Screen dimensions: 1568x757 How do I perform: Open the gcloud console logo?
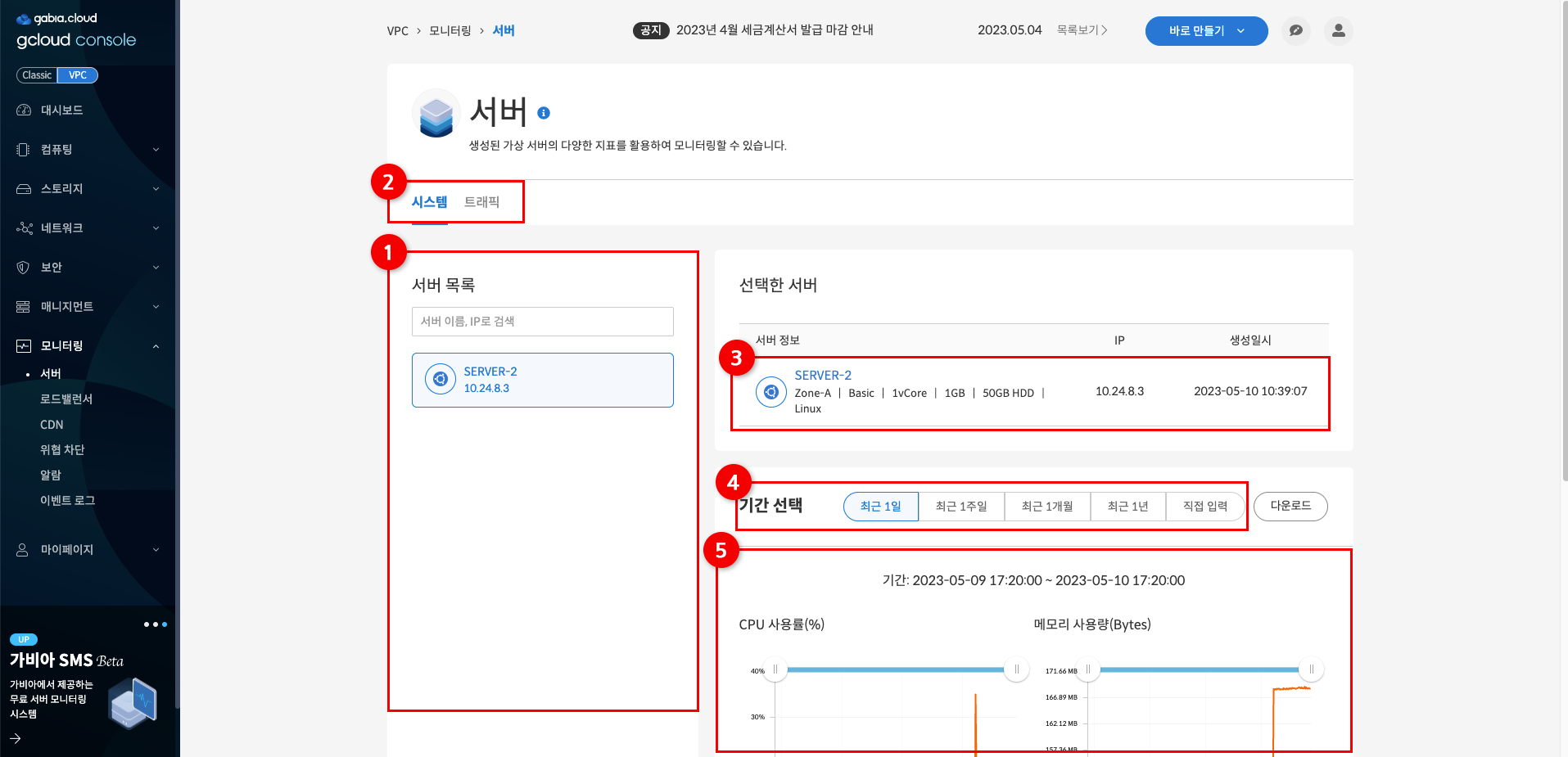(x=76, y=30)
